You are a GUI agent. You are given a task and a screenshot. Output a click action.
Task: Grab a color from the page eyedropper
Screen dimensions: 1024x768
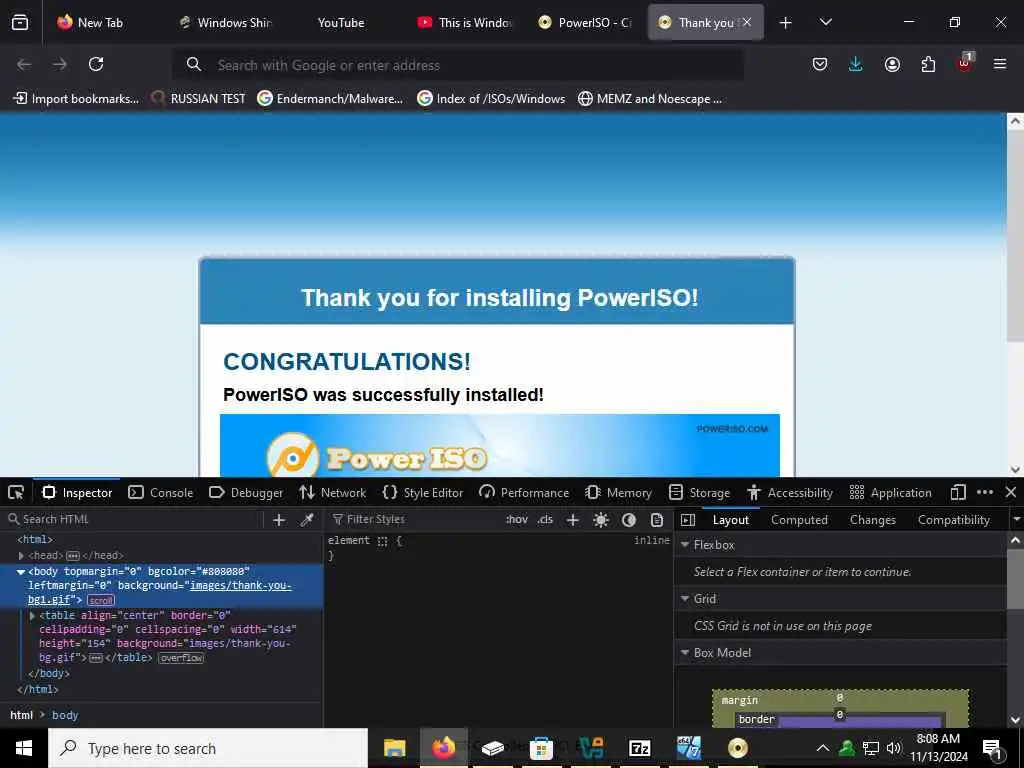point(306,520)
